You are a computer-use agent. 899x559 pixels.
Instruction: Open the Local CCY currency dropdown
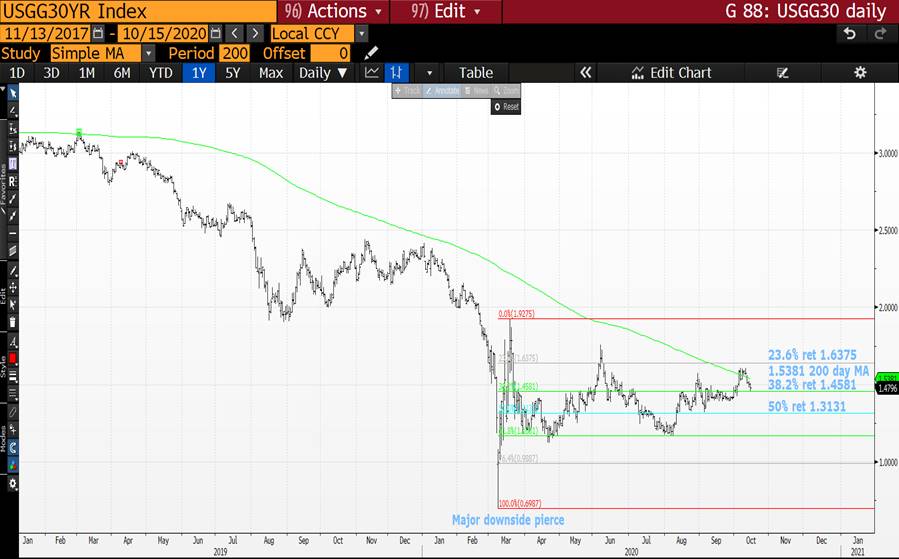[361, 33]
